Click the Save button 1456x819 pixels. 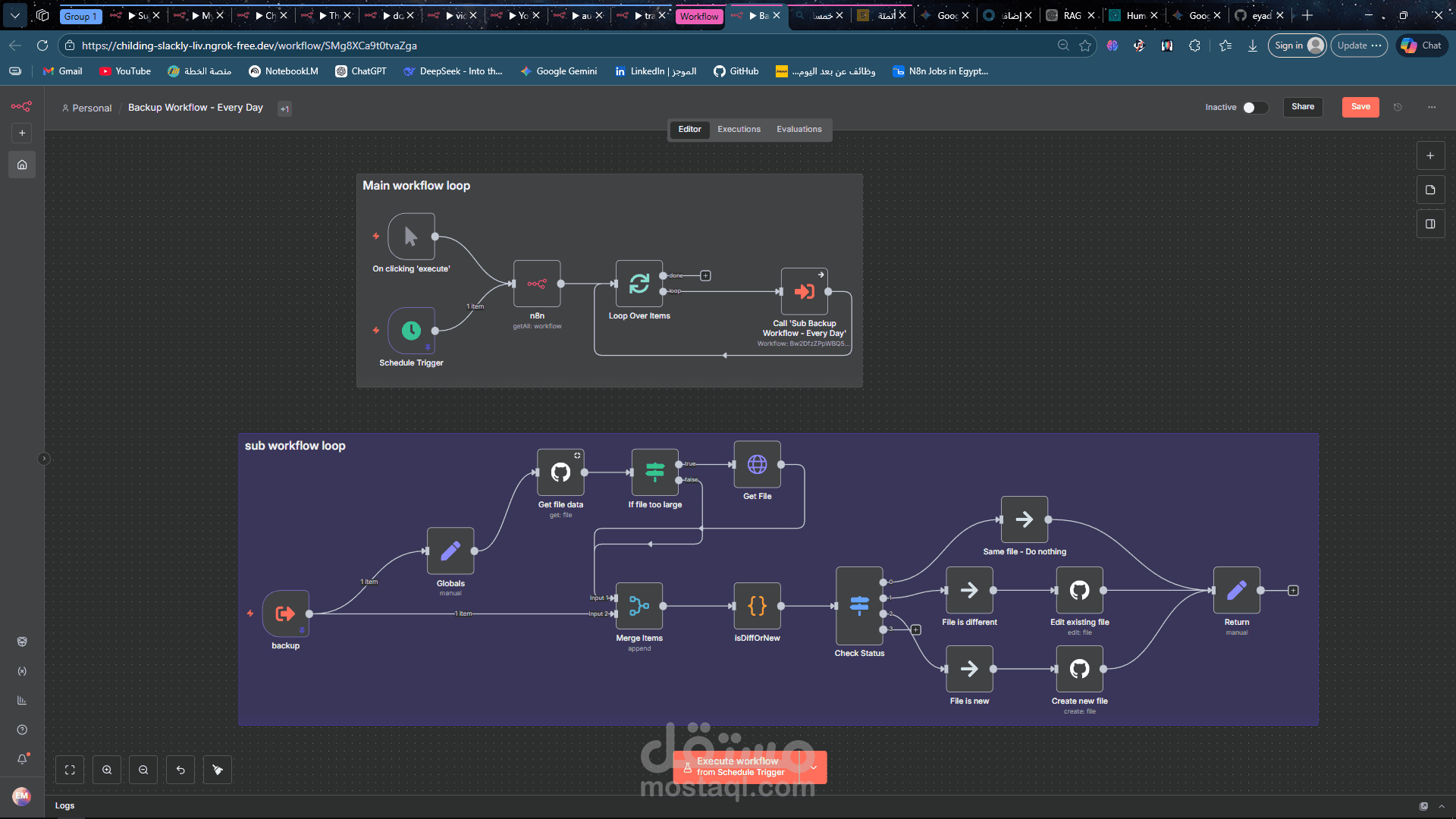pos(1360,107)
